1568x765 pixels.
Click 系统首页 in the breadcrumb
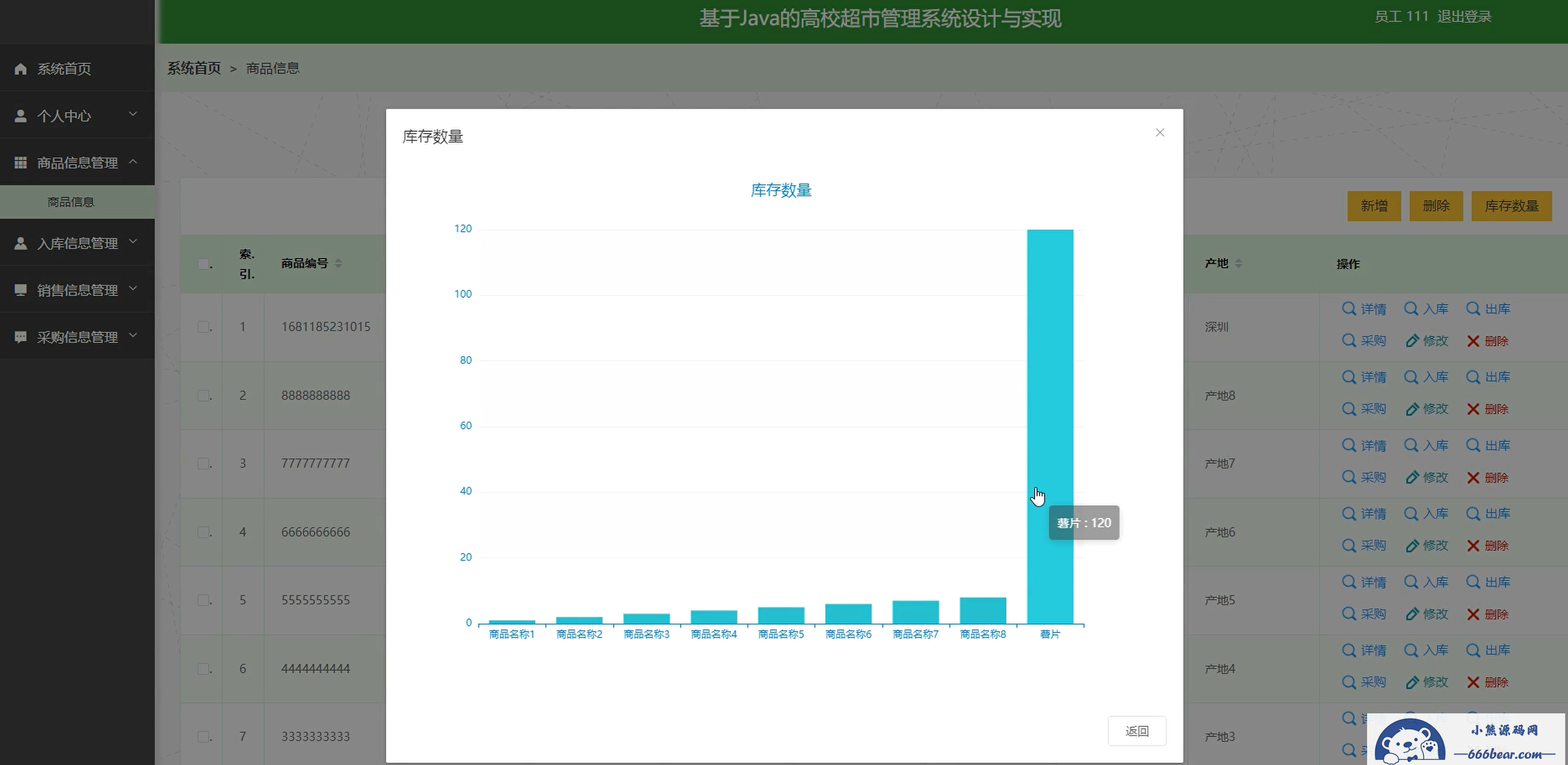[x=194, y=68]
